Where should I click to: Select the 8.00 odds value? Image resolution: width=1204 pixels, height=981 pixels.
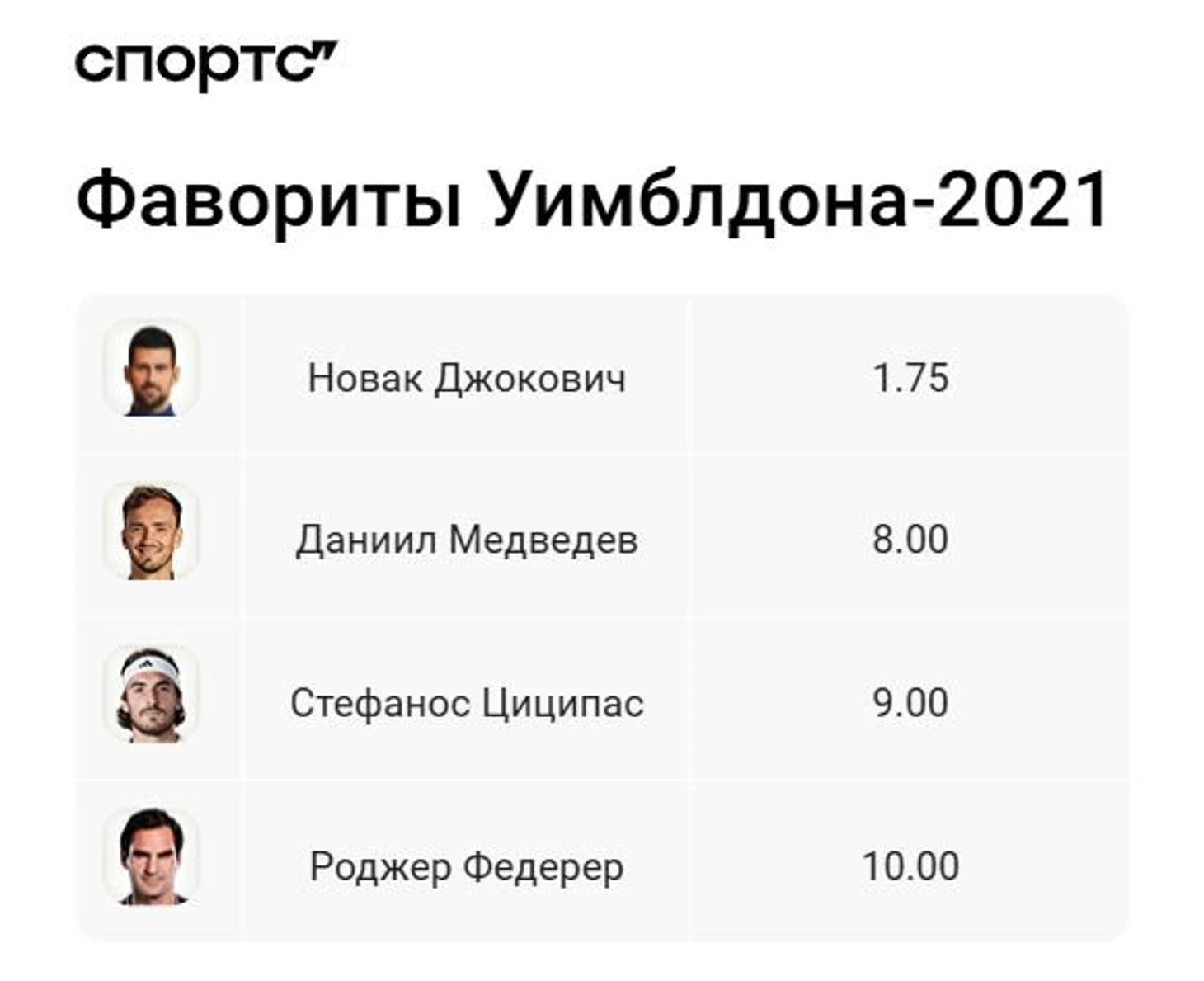click(910, 540)
